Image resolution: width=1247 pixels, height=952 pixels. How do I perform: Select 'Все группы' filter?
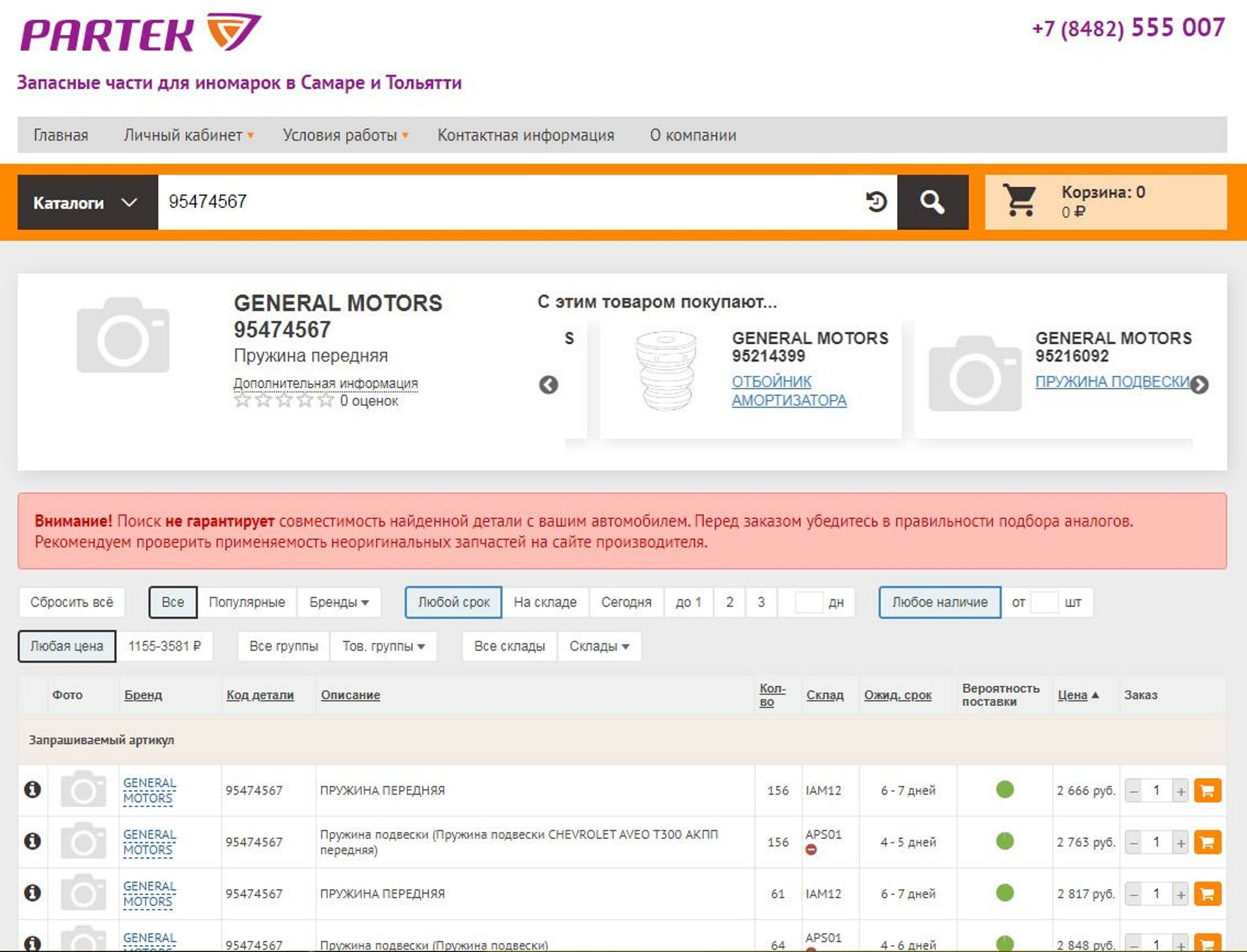pos(284,646)
